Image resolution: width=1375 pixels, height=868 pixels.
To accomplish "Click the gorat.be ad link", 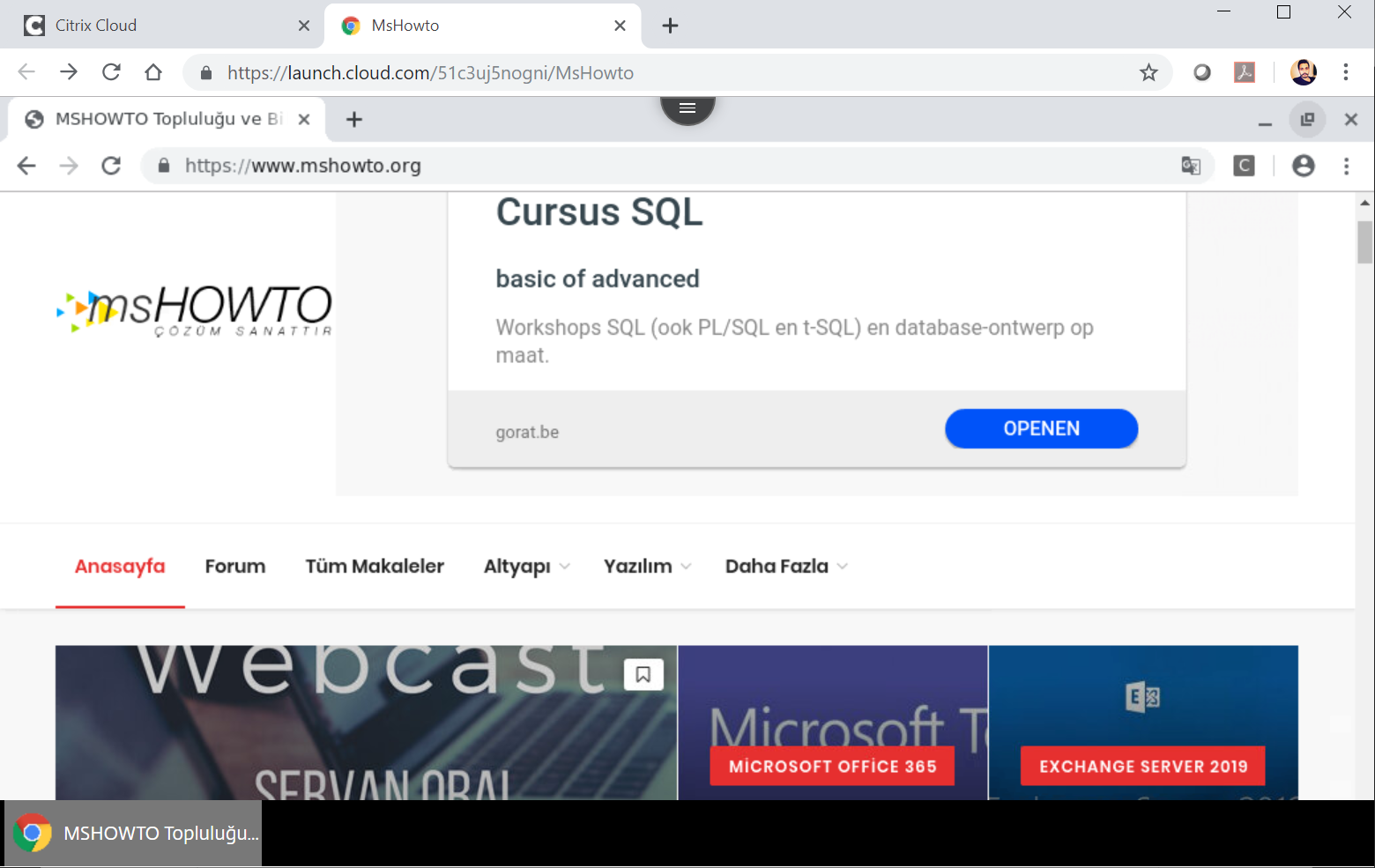I will tap(527, 432).
